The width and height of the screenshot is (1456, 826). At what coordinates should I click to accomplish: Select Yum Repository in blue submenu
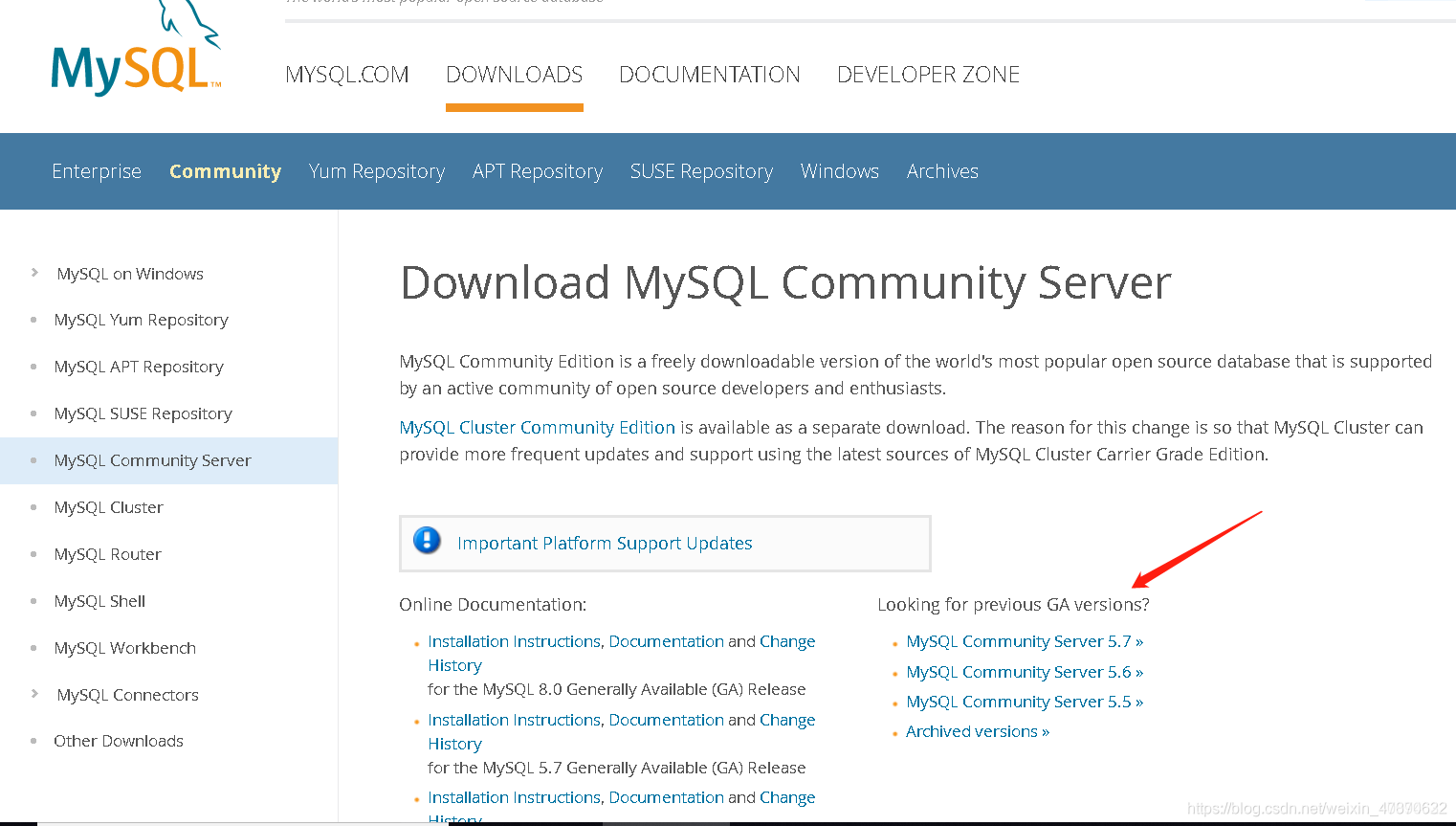click(377, 171)
